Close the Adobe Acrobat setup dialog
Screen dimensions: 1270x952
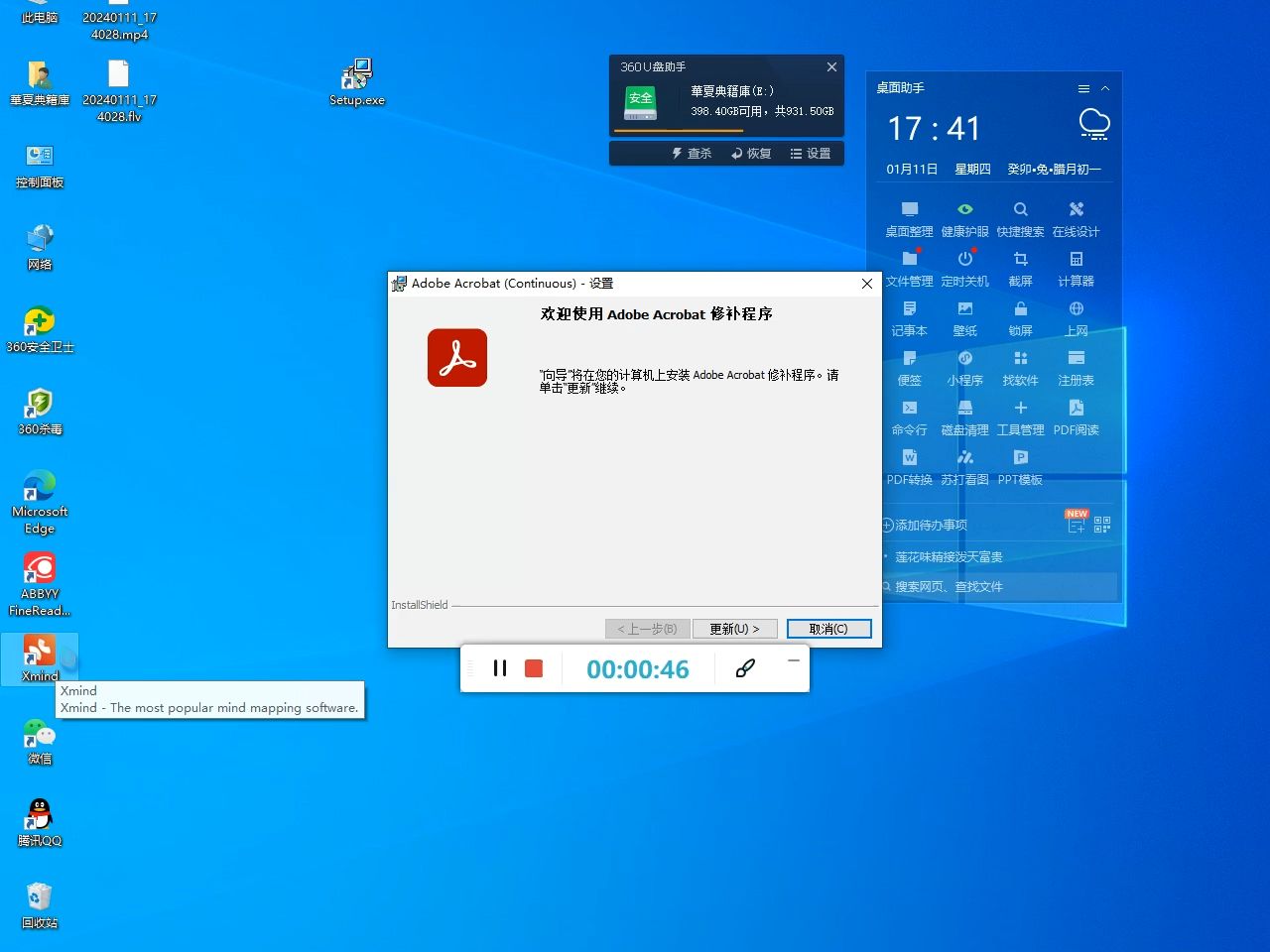point(866,284)
